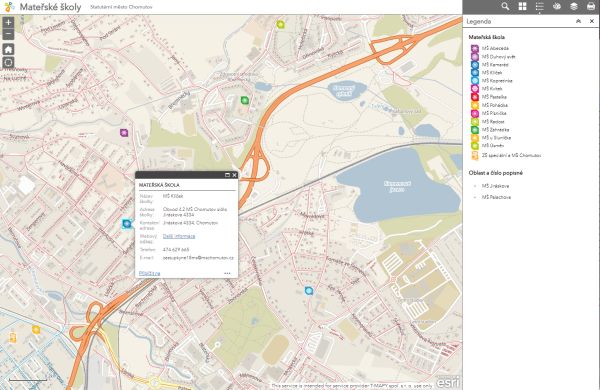Open the palette icon widget in the header
This screenshot has height=390, width=600.
point(557,7)
